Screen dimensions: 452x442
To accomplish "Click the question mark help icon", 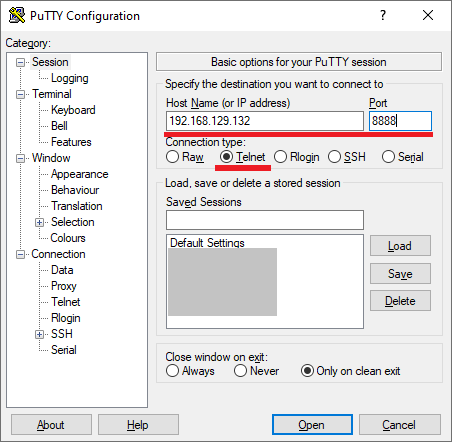I will (383, 15).
